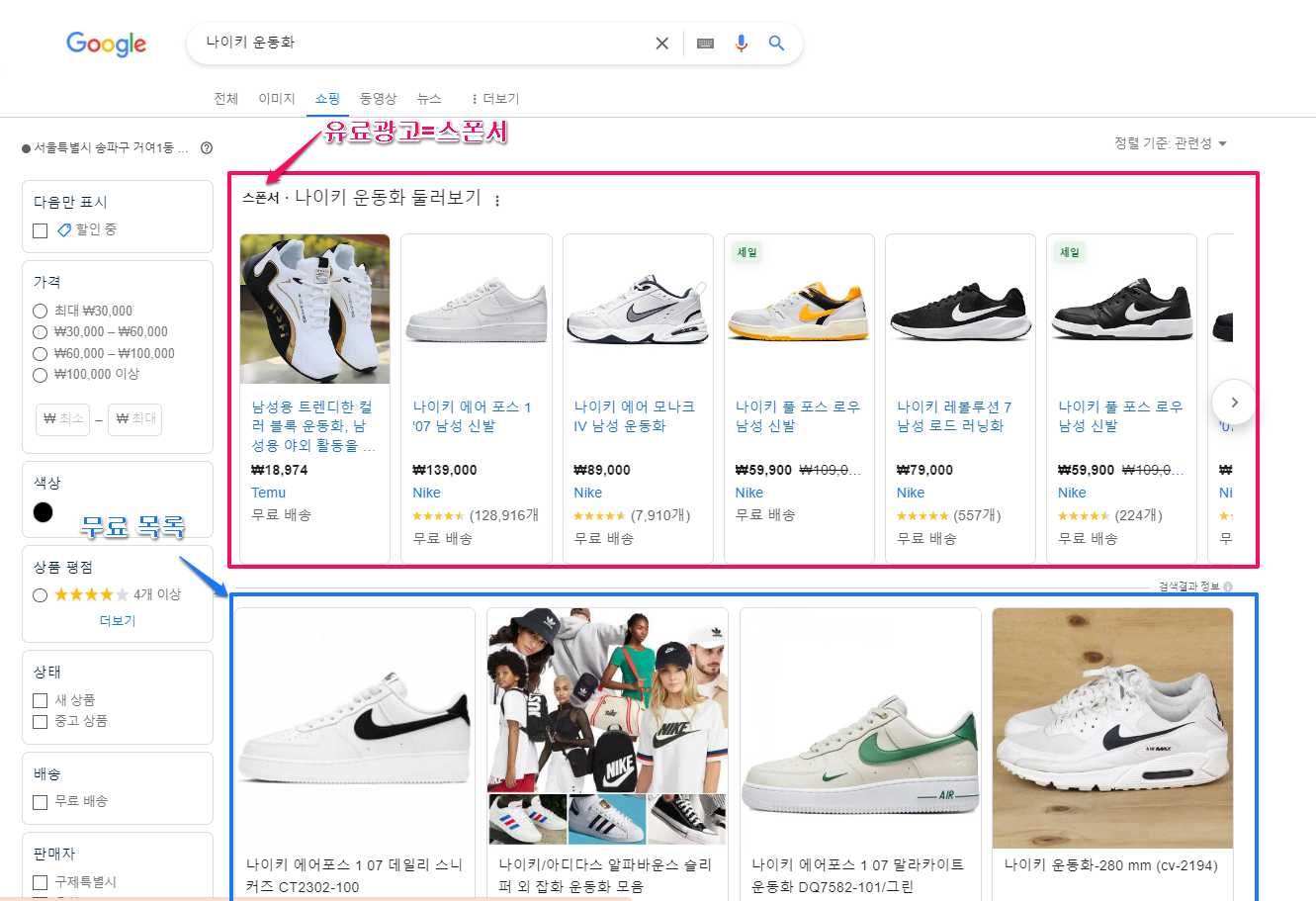
Task: Open the 남성용 트렌디한 컬러 블록 운동화 link
Action: pos(313,426)
